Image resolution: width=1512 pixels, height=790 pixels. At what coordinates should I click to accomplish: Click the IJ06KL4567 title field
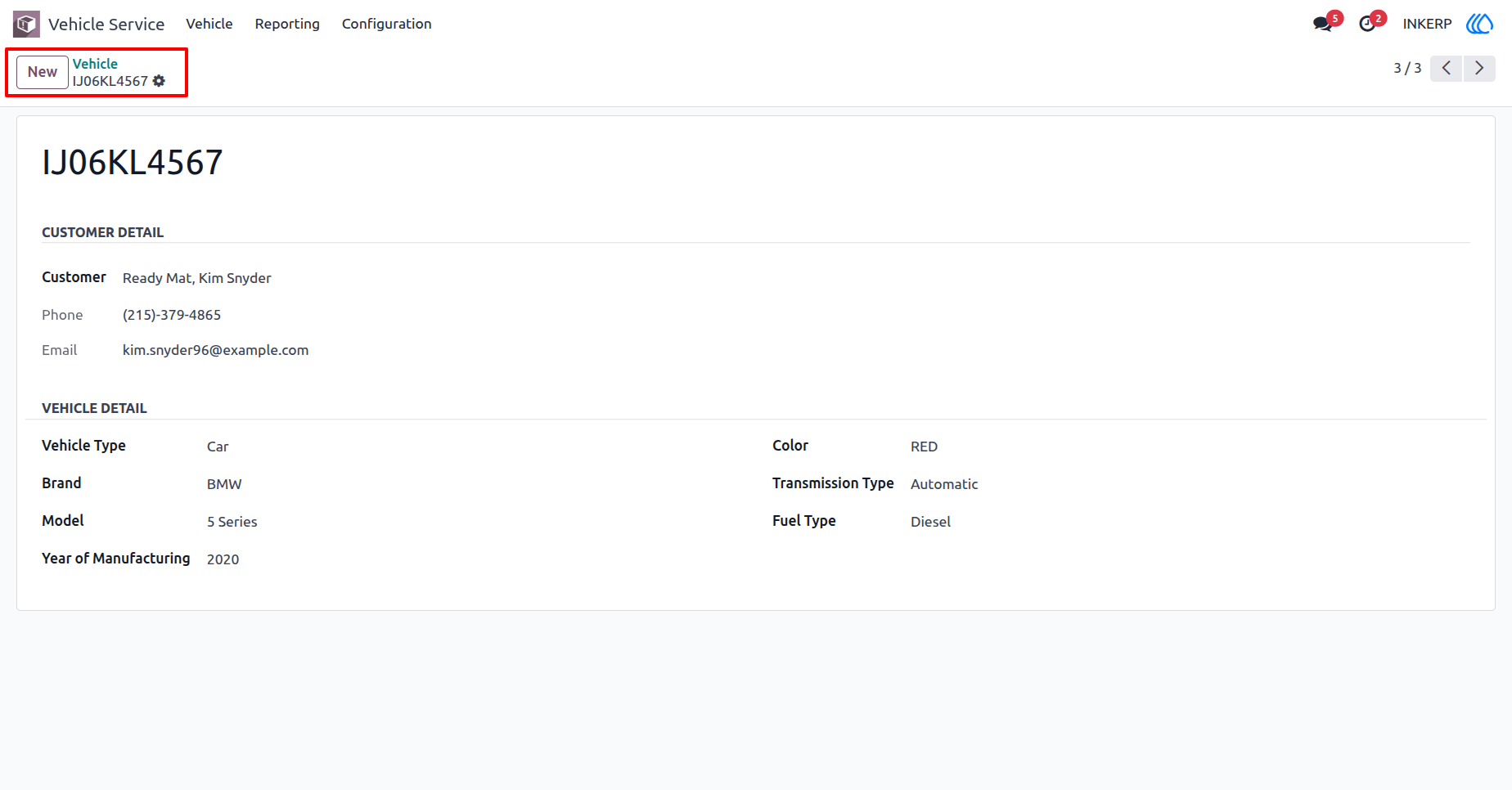tap(133, 163)
